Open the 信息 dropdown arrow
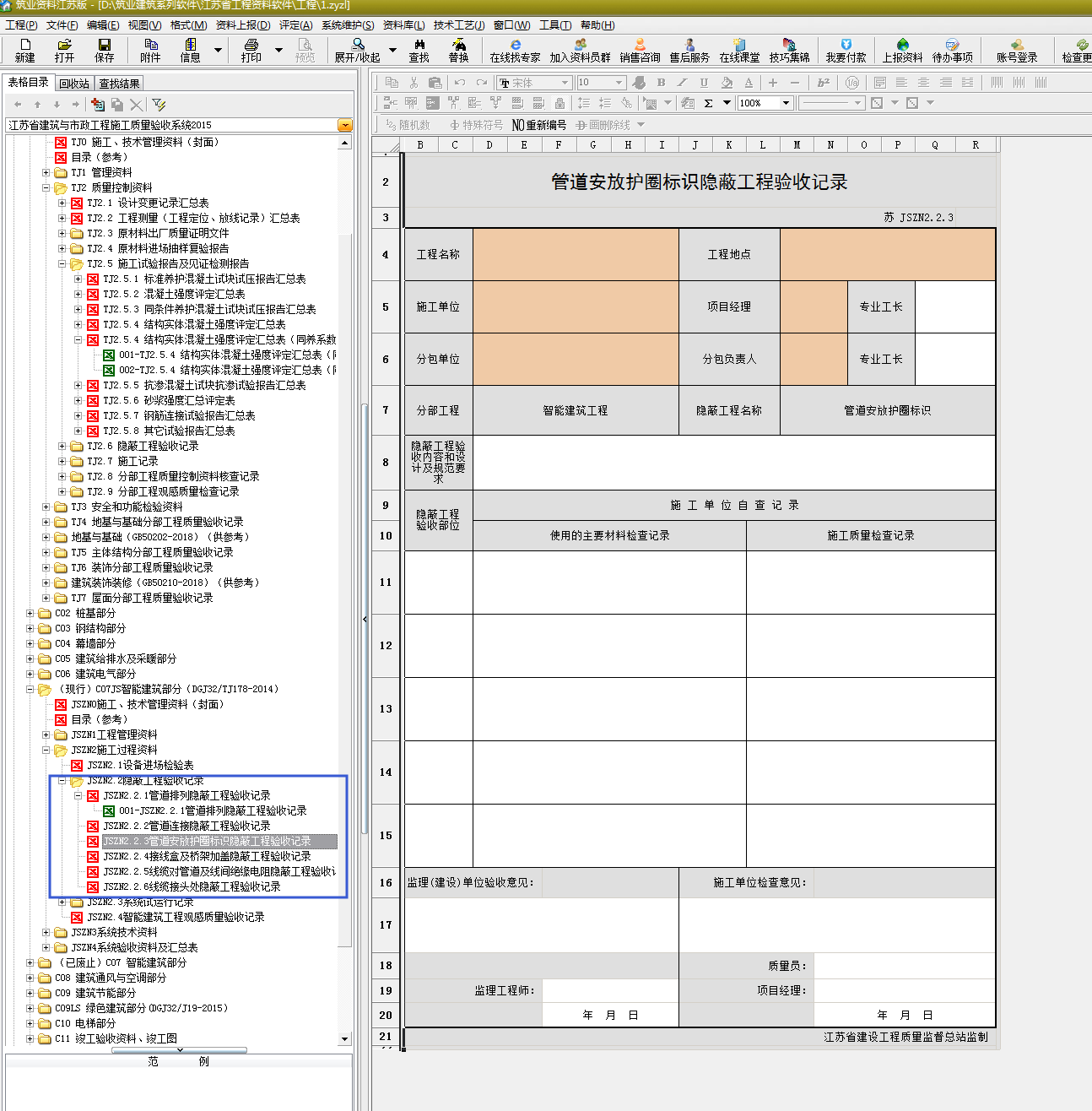The width and height of the screenshot is (1092, 1111). click(x=218, y=51)
